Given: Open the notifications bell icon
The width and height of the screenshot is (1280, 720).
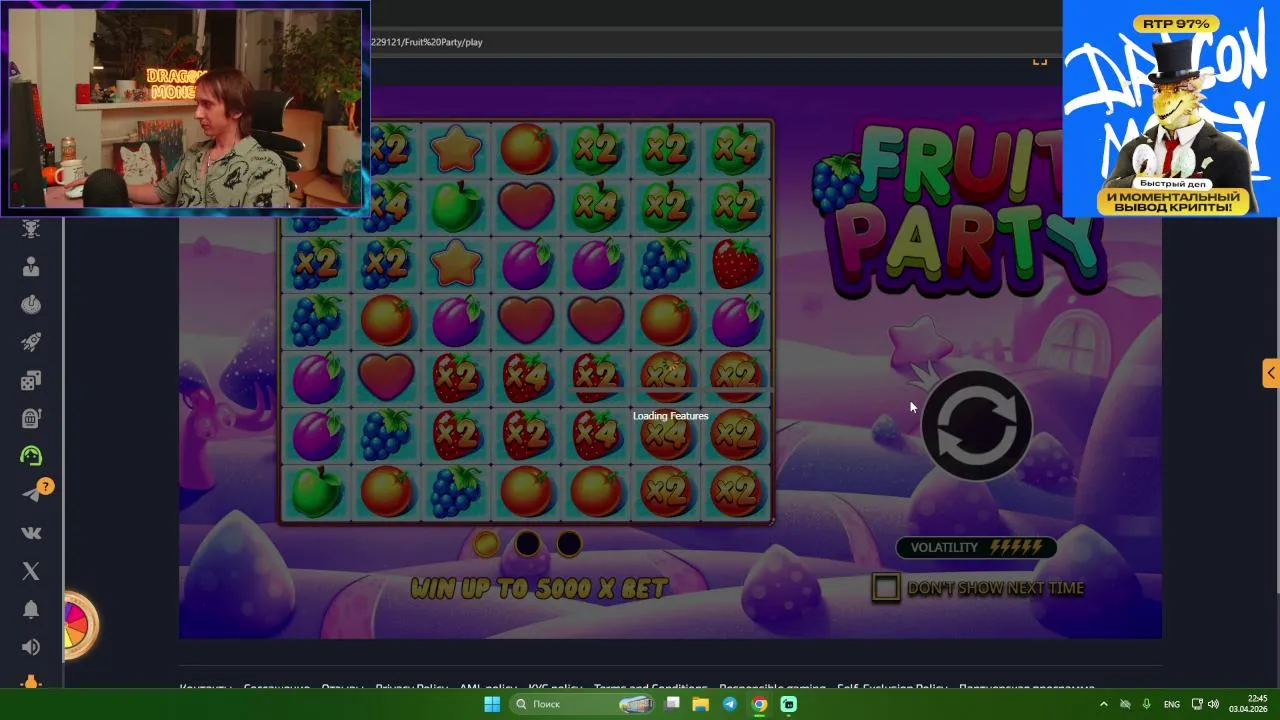Looking at the screenshot, I should [x=31, y=609].
